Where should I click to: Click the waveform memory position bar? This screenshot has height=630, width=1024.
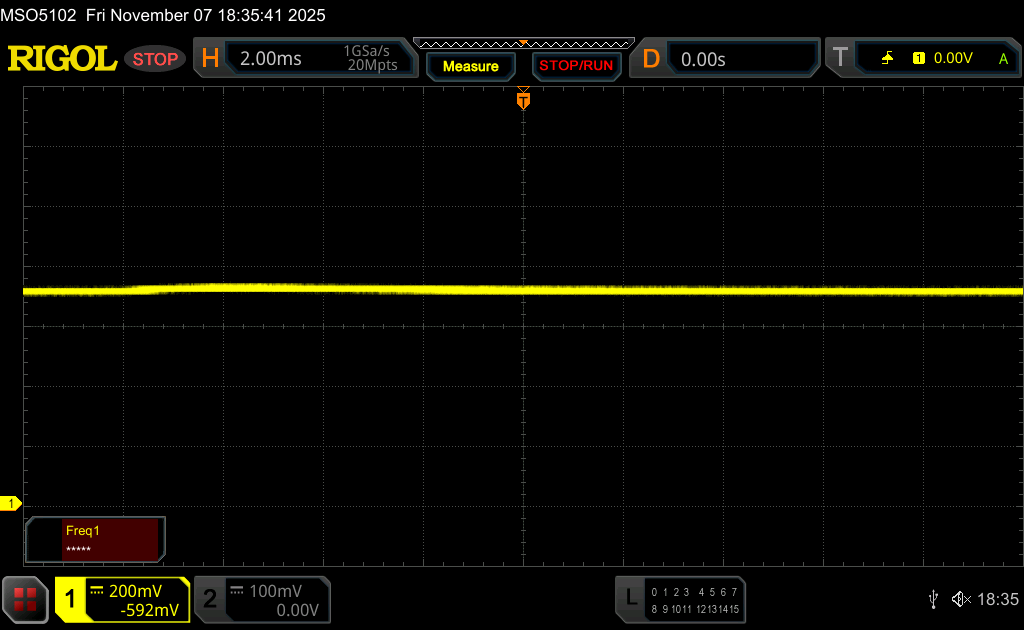(523, 43)
